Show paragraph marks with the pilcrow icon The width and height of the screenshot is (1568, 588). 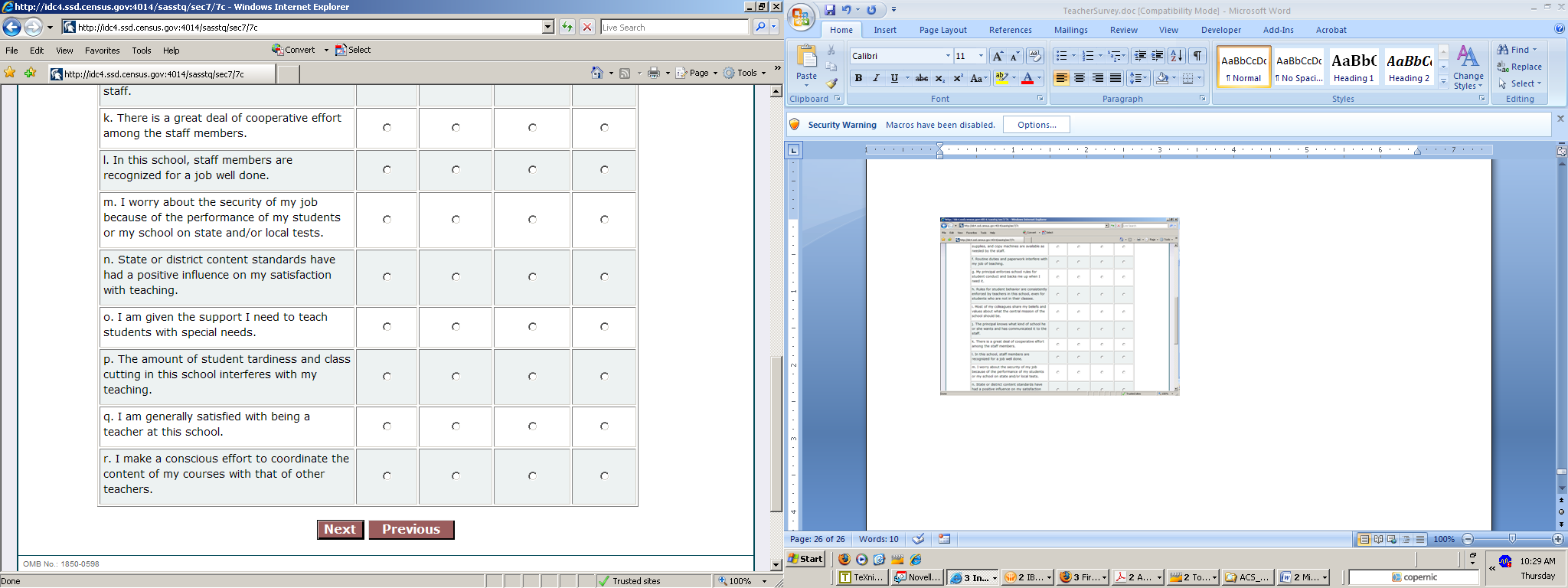1197,56
